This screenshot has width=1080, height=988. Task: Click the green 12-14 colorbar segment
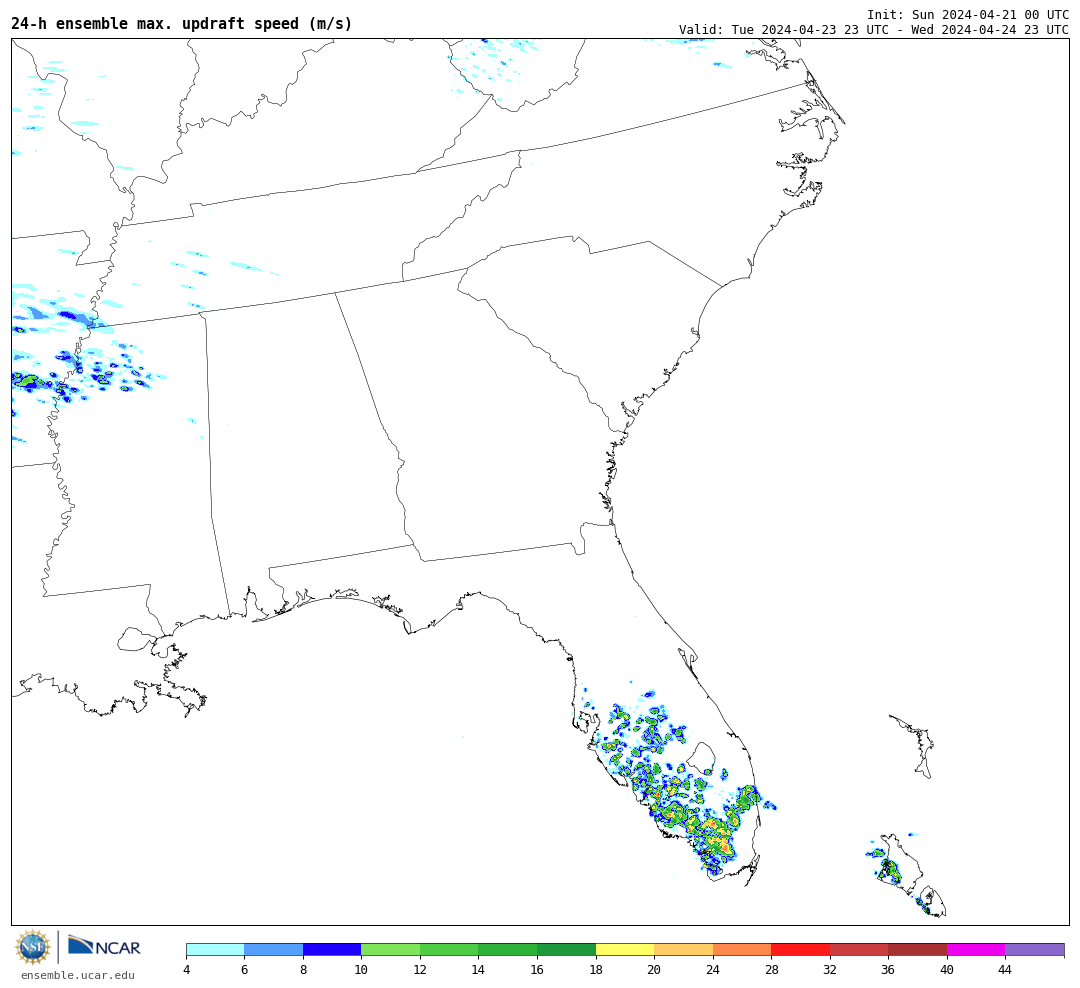449,949
